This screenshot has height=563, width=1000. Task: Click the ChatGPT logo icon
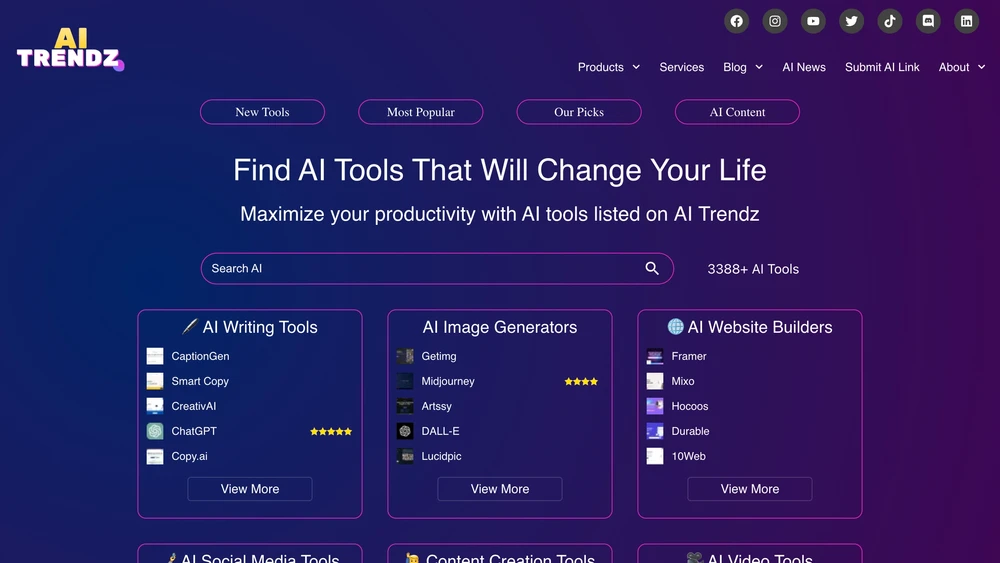point(155,431)
